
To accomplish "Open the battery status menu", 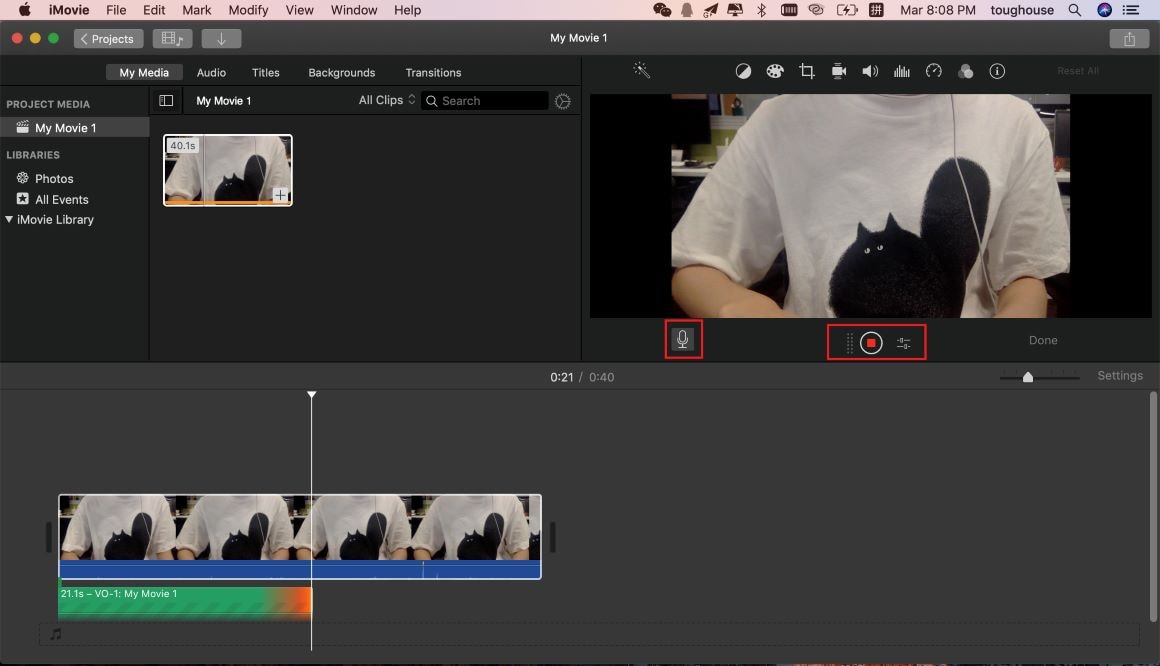I will coord(846,10).
